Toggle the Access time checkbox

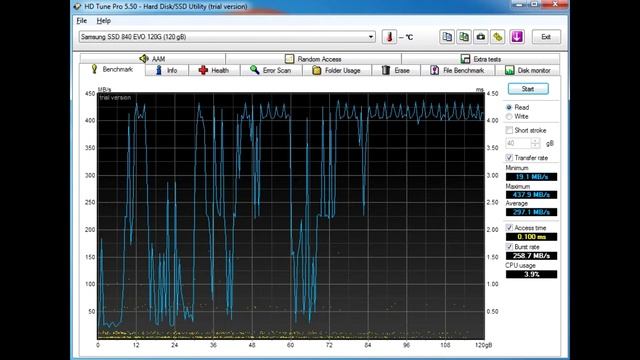[509, 228]
